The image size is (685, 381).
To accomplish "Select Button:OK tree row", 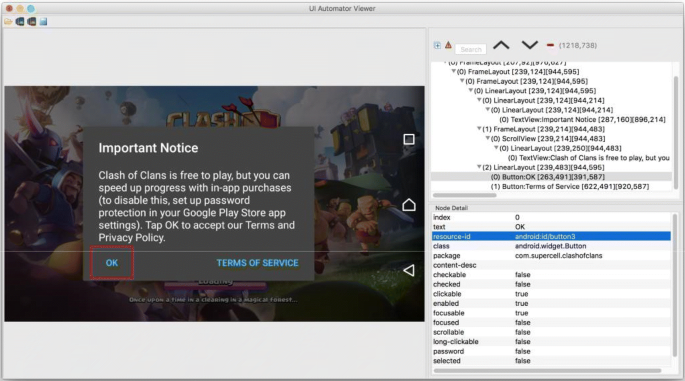I will tap(551, 177).
